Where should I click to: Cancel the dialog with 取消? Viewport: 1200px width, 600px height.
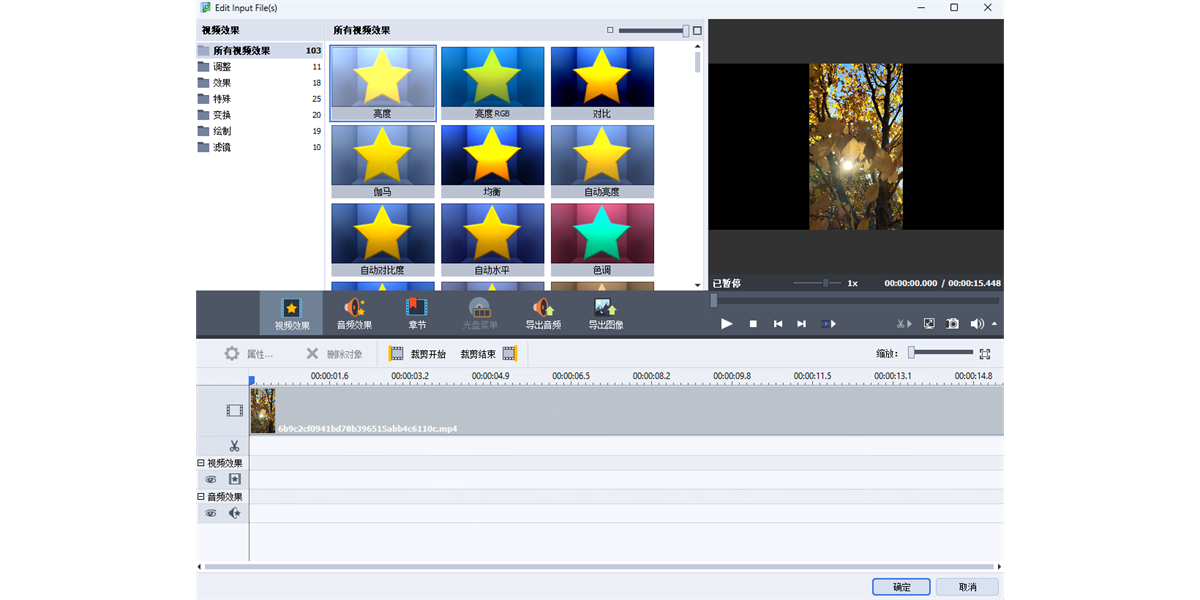pos(967,587)
